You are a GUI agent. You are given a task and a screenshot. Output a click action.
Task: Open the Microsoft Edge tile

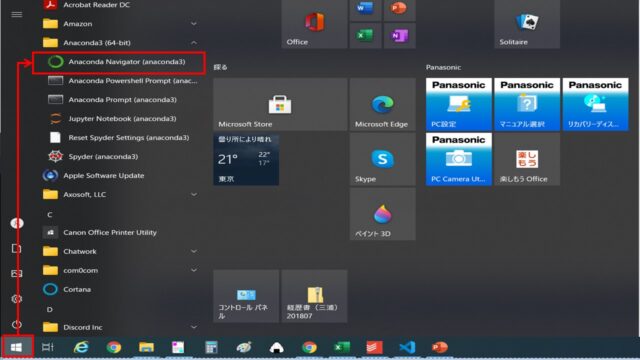click(x=382, y=104)
